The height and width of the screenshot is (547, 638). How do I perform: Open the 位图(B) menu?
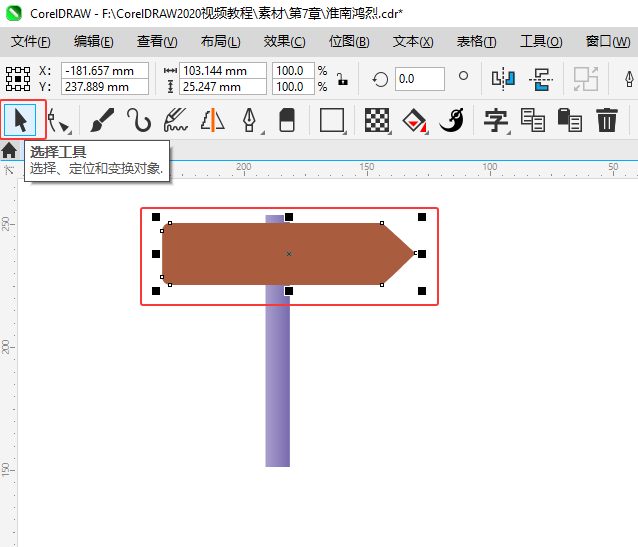[349, 42]
